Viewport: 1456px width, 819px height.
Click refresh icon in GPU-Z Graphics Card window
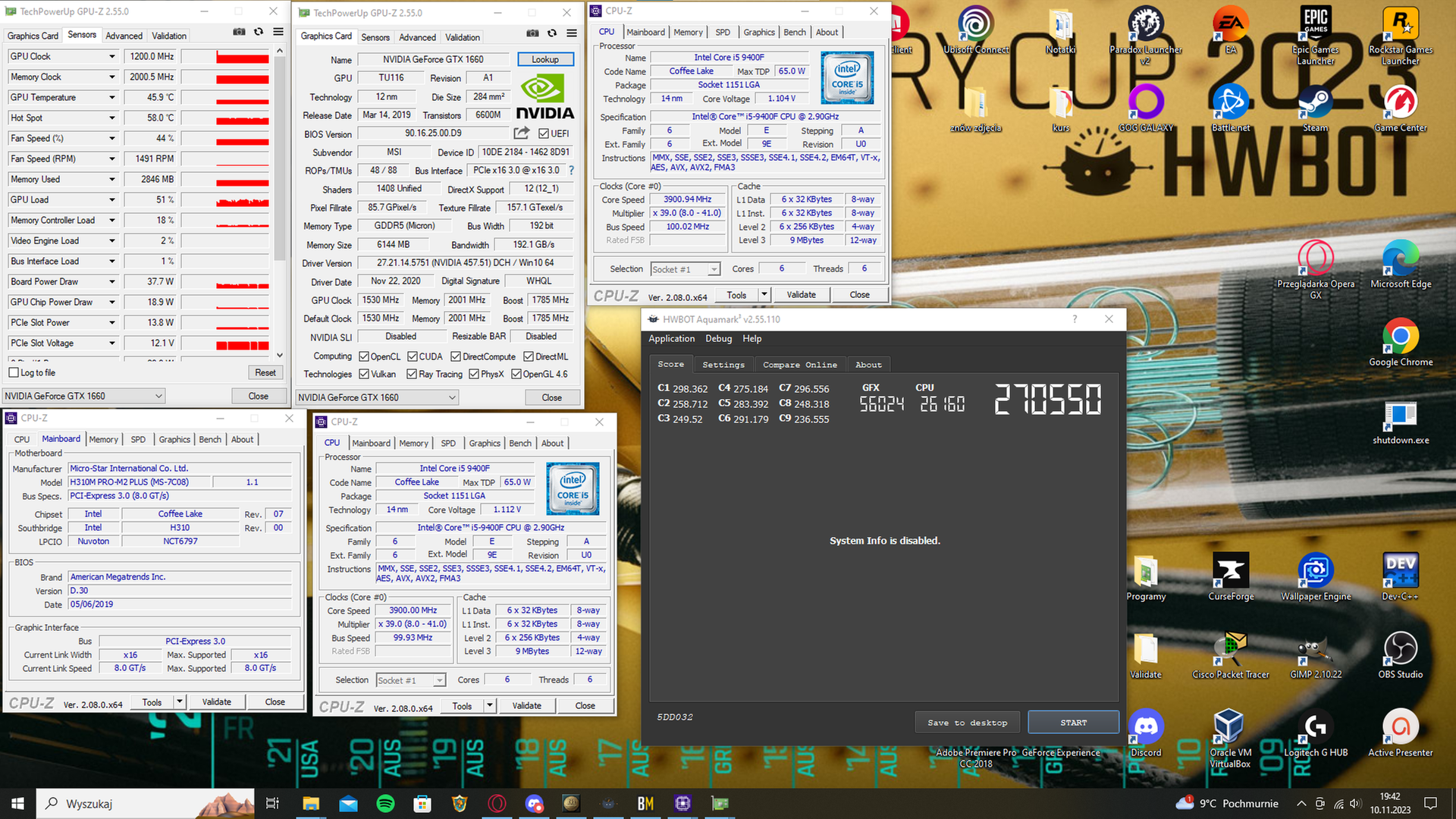[x=552, y=33]
